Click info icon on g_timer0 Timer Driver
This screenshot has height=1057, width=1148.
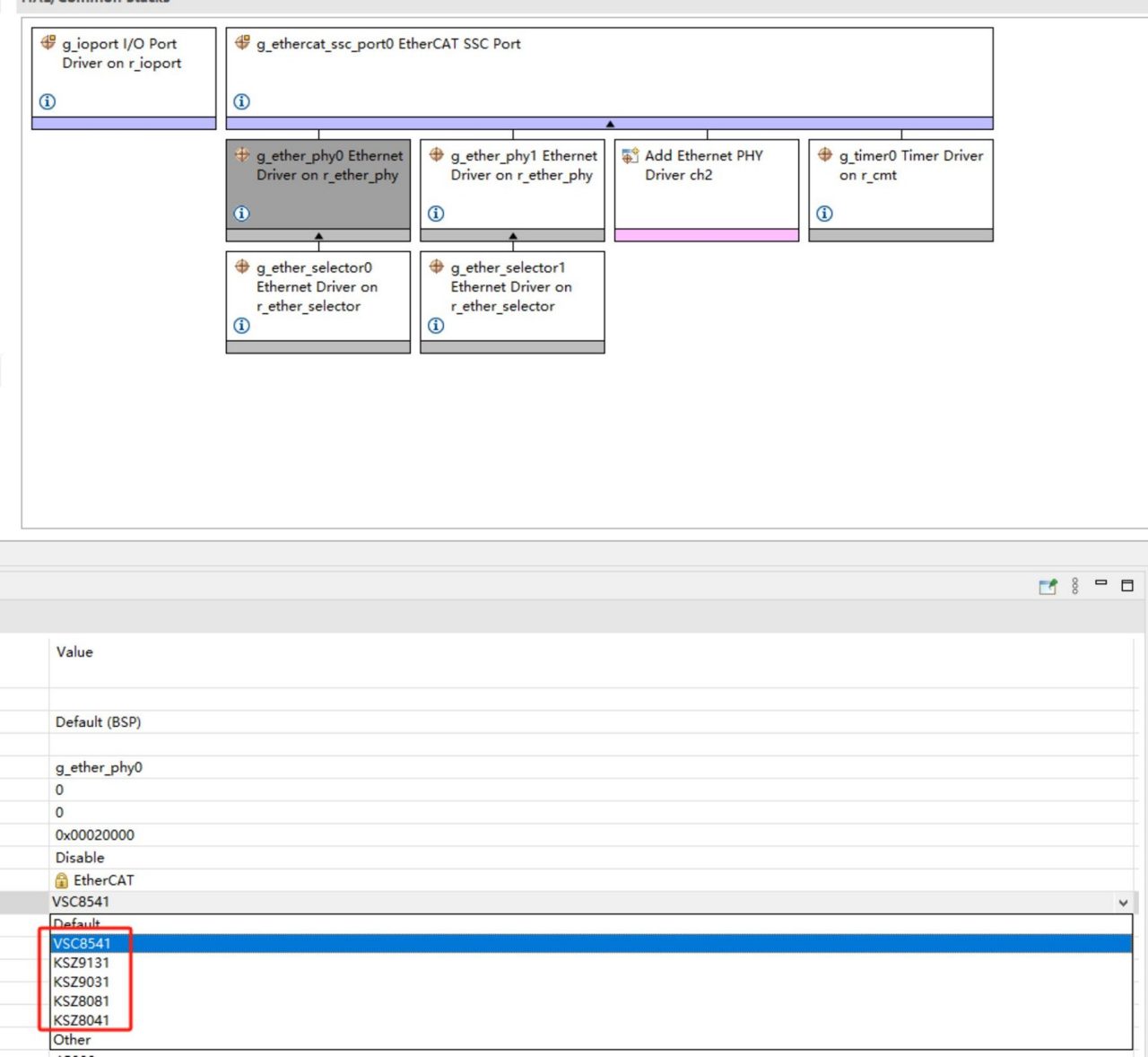(824, 214)
